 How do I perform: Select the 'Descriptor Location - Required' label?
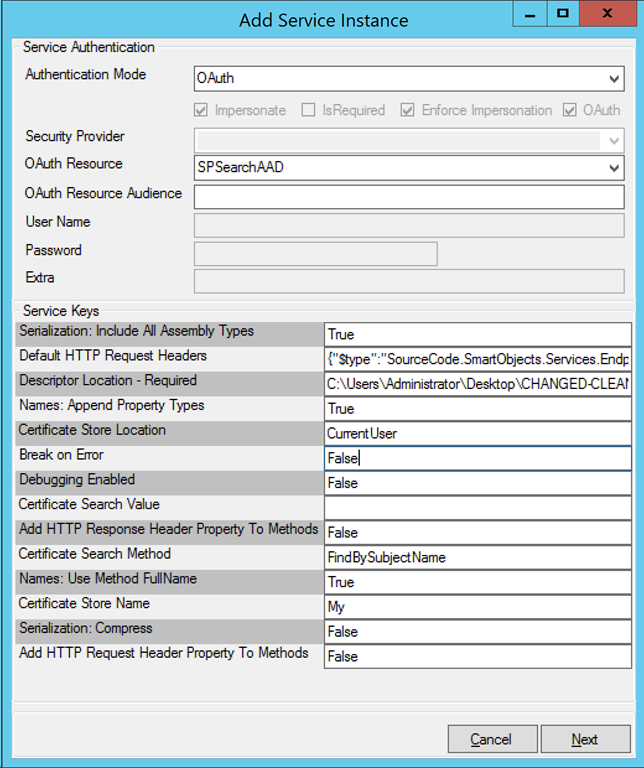(108, 381)
